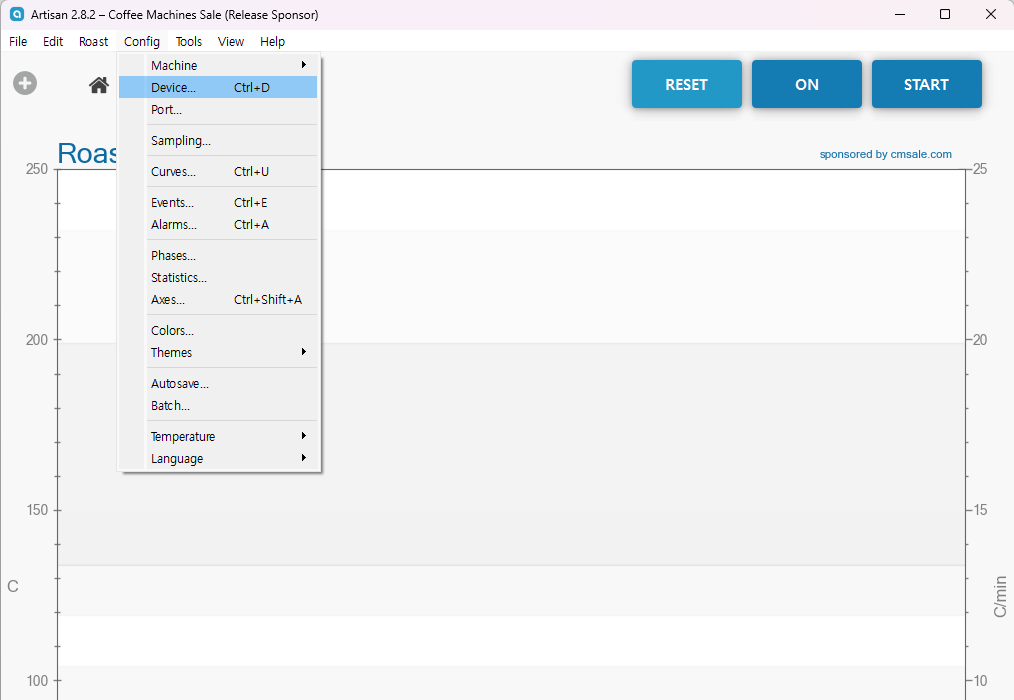Screen dimensions: 1014x700
Task: Open the Tools menu in menu bar
Action: click(x=189, y=42)
